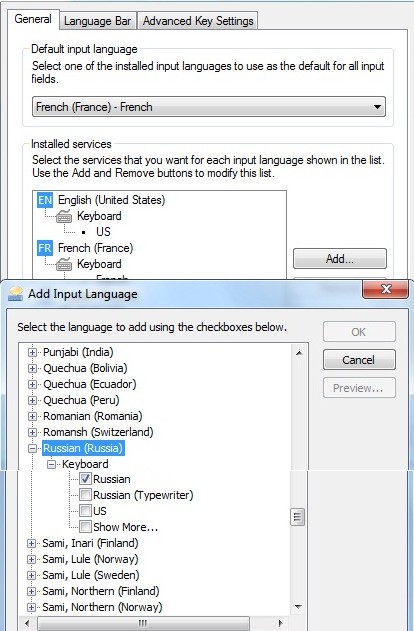Image resolution: width=414 pixels, height=631 pixels.
Task: Select English (United States) in installed services
Action: click(111, 200)
